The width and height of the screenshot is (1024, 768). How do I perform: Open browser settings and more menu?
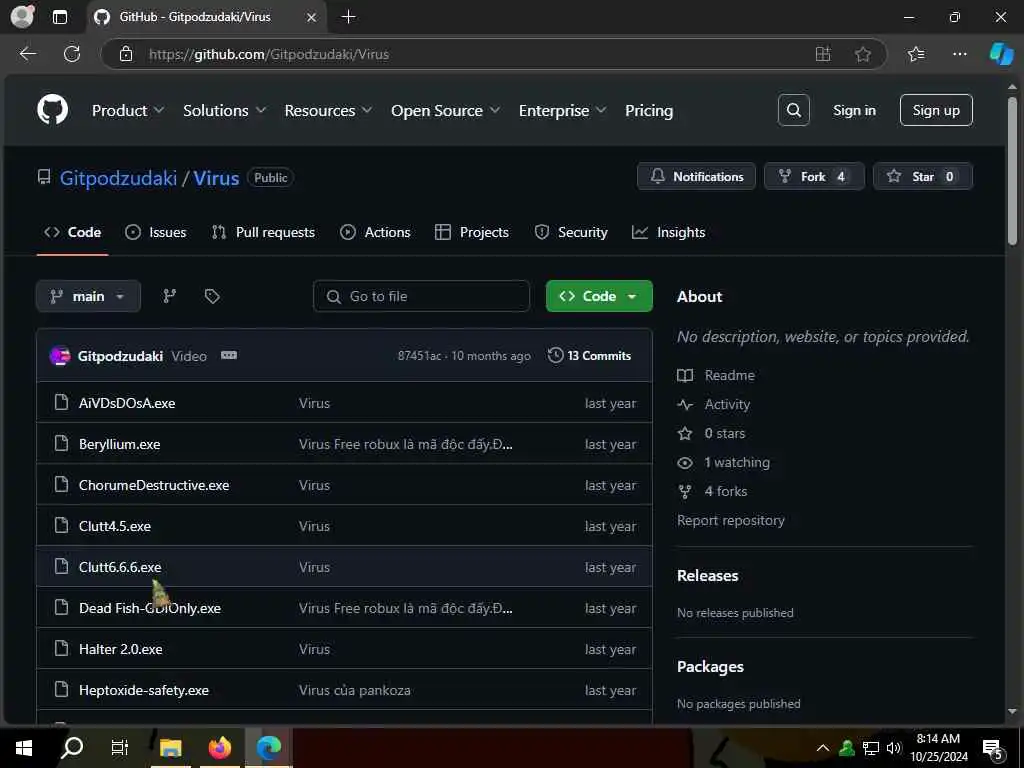(x=959, y=54)
